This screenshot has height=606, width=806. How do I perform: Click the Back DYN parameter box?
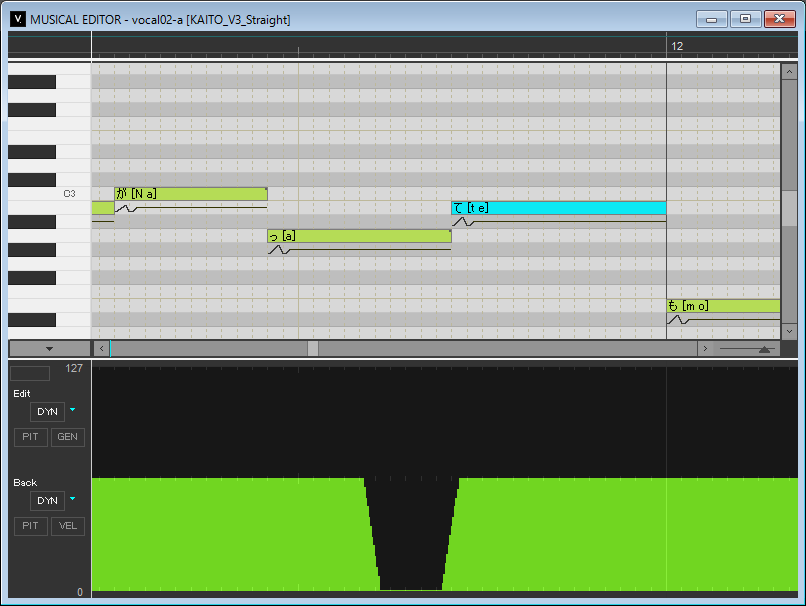pos(47,501)
